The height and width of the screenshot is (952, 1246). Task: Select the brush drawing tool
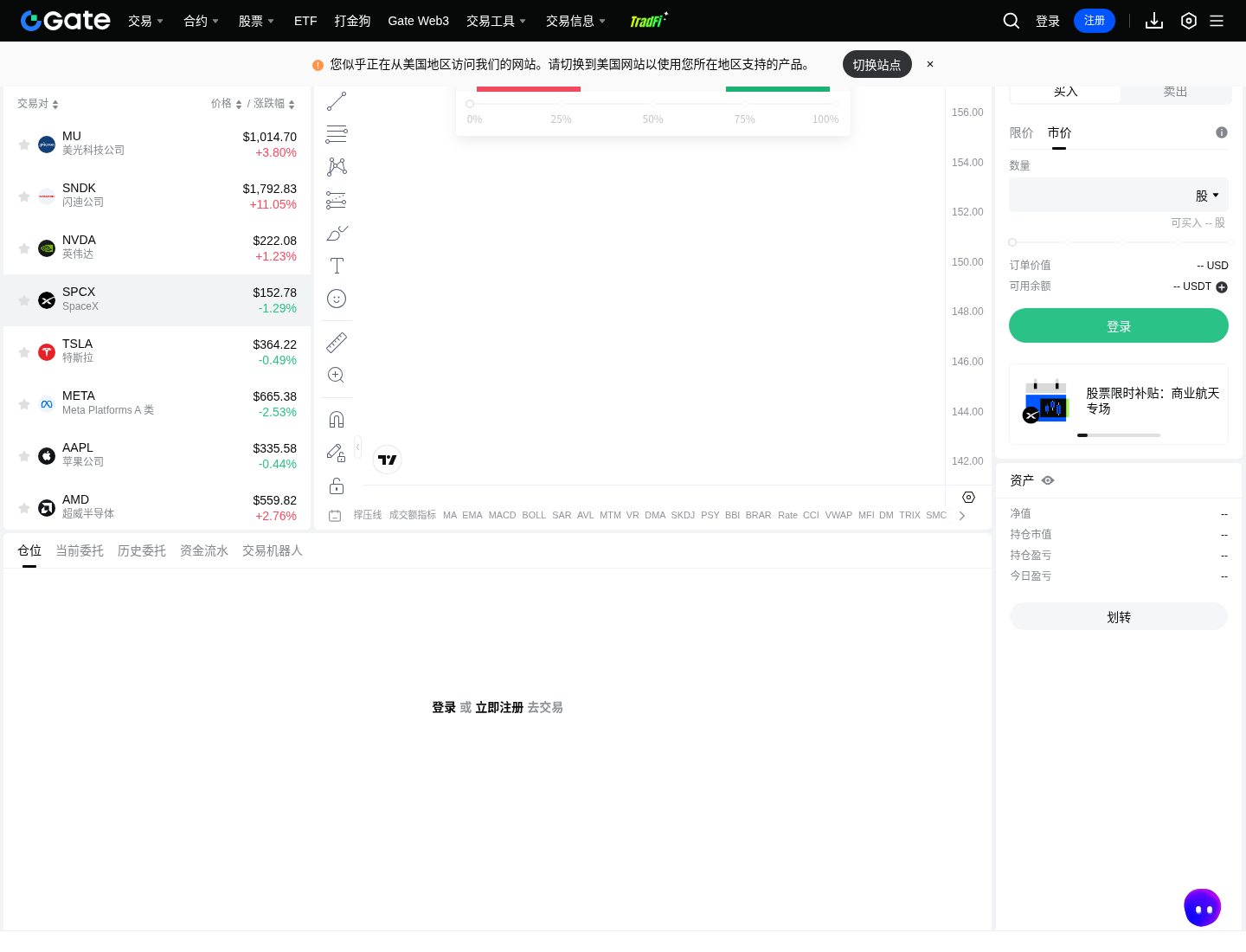point(337,233)
